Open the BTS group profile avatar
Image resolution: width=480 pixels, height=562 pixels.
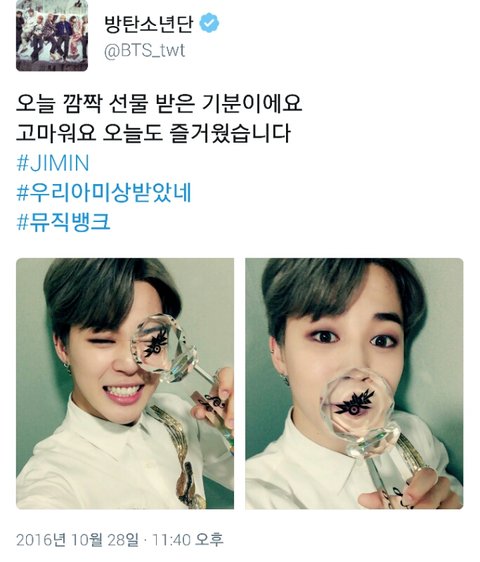(x=52, y=35)
